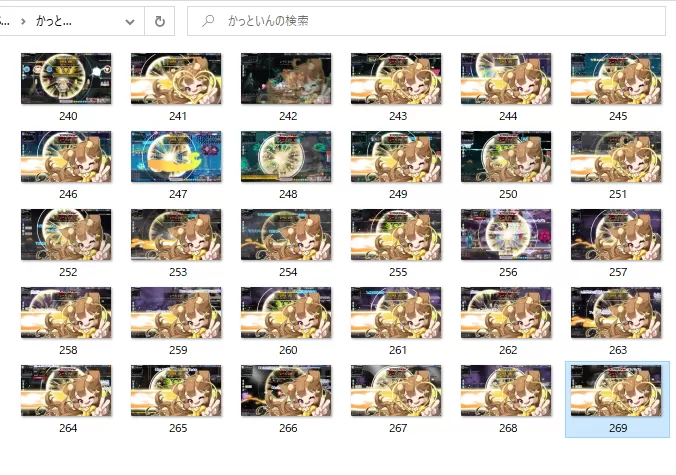
Task: Expand the breadcrumb chevron before かっと...
Action: [x=23, y=21]
